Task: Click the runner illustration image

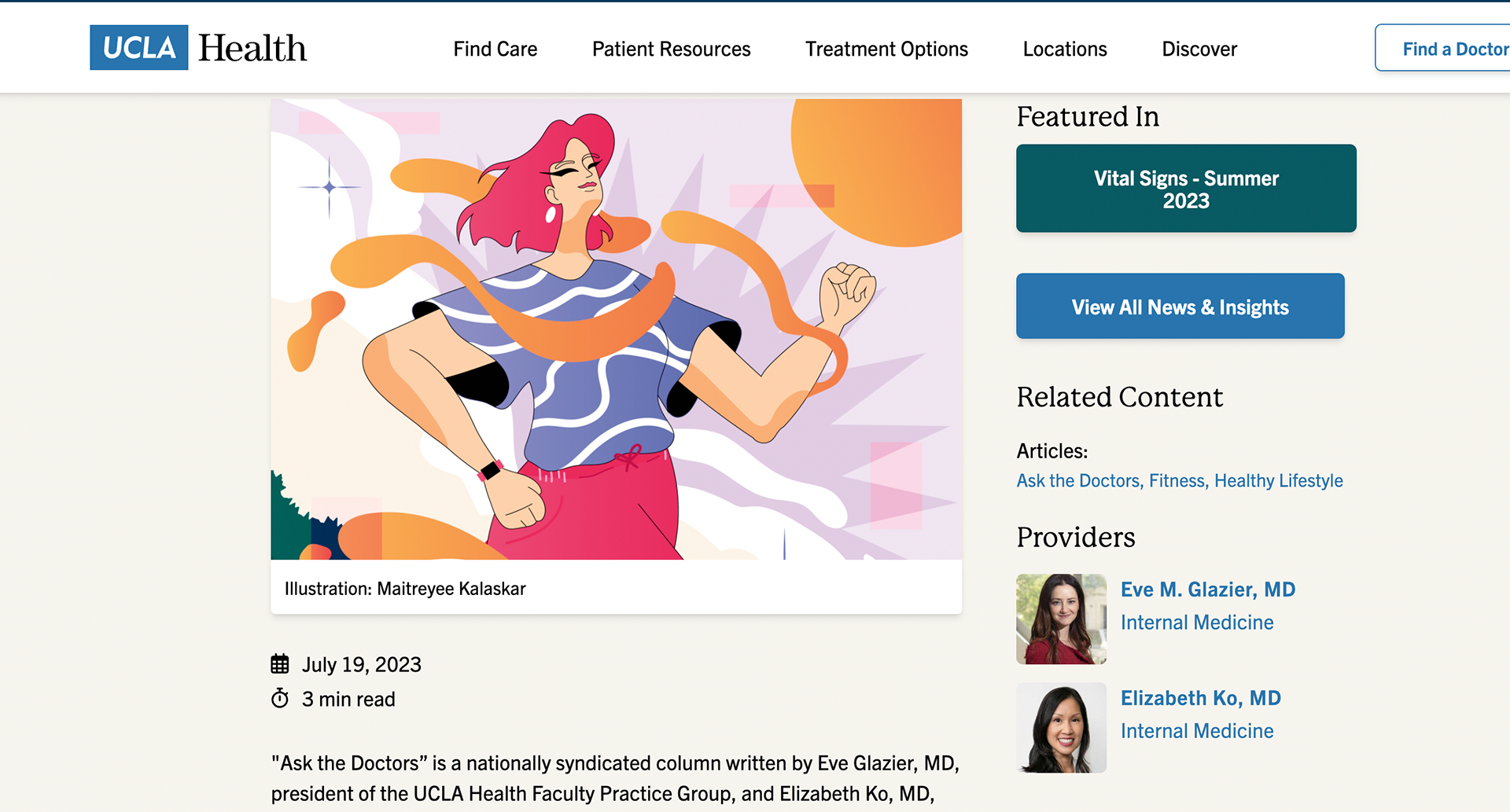Action: [616, 329]
